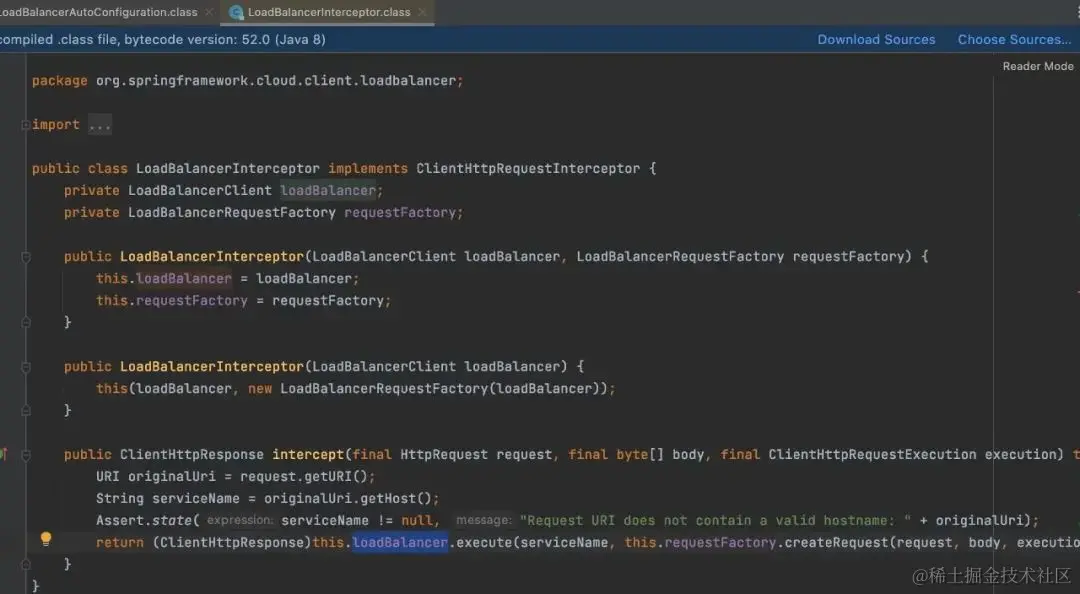The width and height of the screenshot is (1080, 594).
Task: Click this.requestFactory in the constructor assignment
Action: pos(172,301)
